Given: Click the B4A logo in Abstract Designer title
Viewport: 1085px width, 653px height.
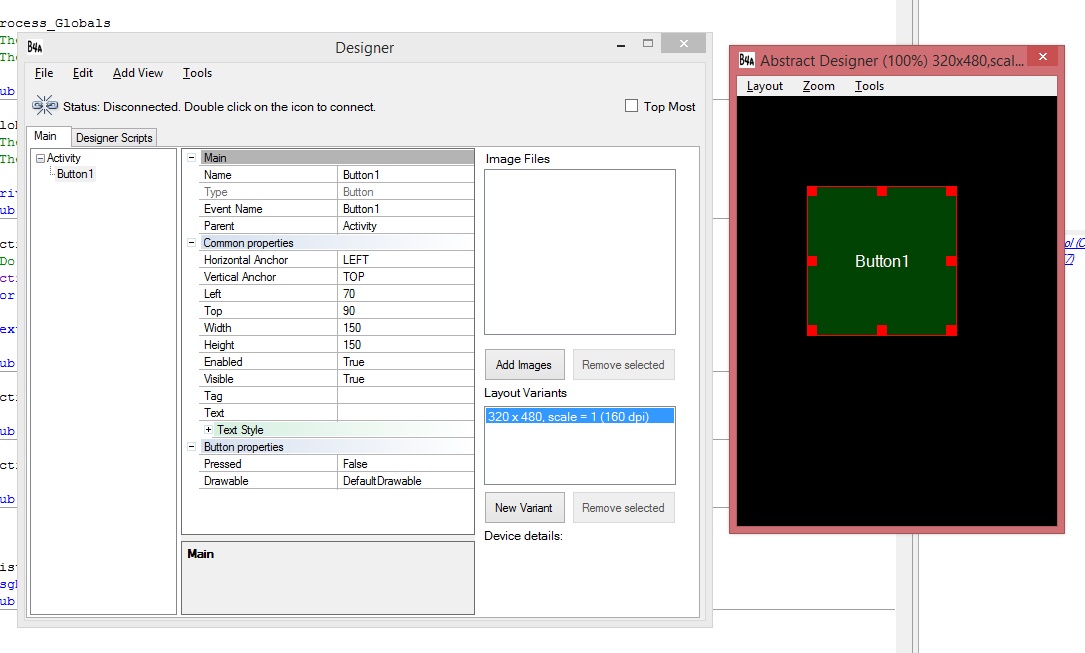Looking at the screenshot, I should (747, 60).
